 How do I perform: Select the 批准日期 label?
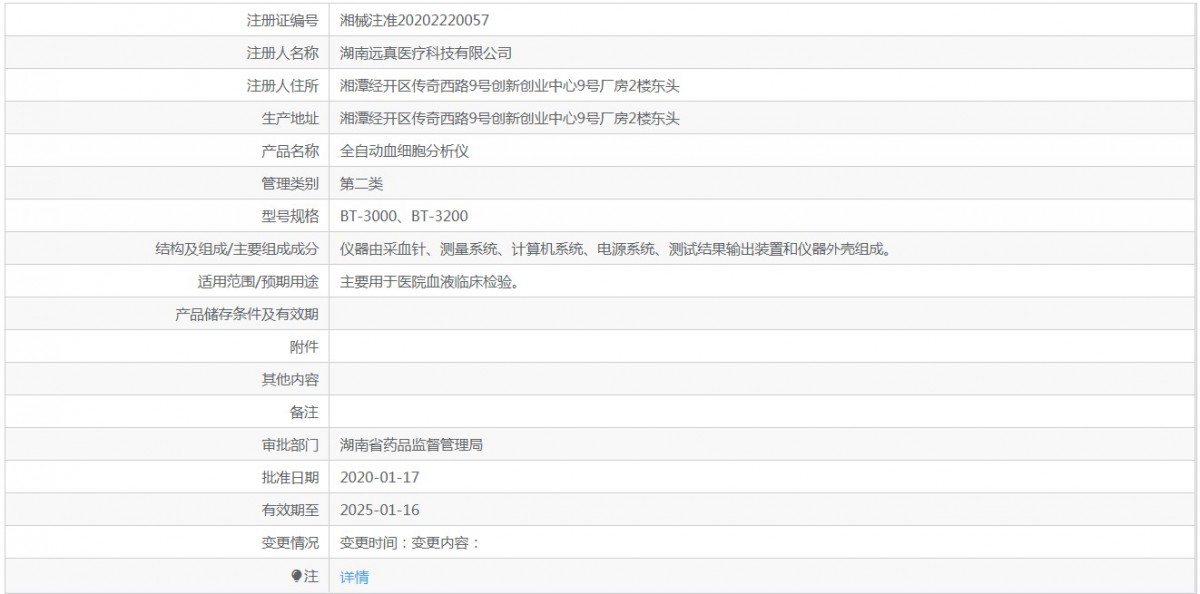coord(290,478)
